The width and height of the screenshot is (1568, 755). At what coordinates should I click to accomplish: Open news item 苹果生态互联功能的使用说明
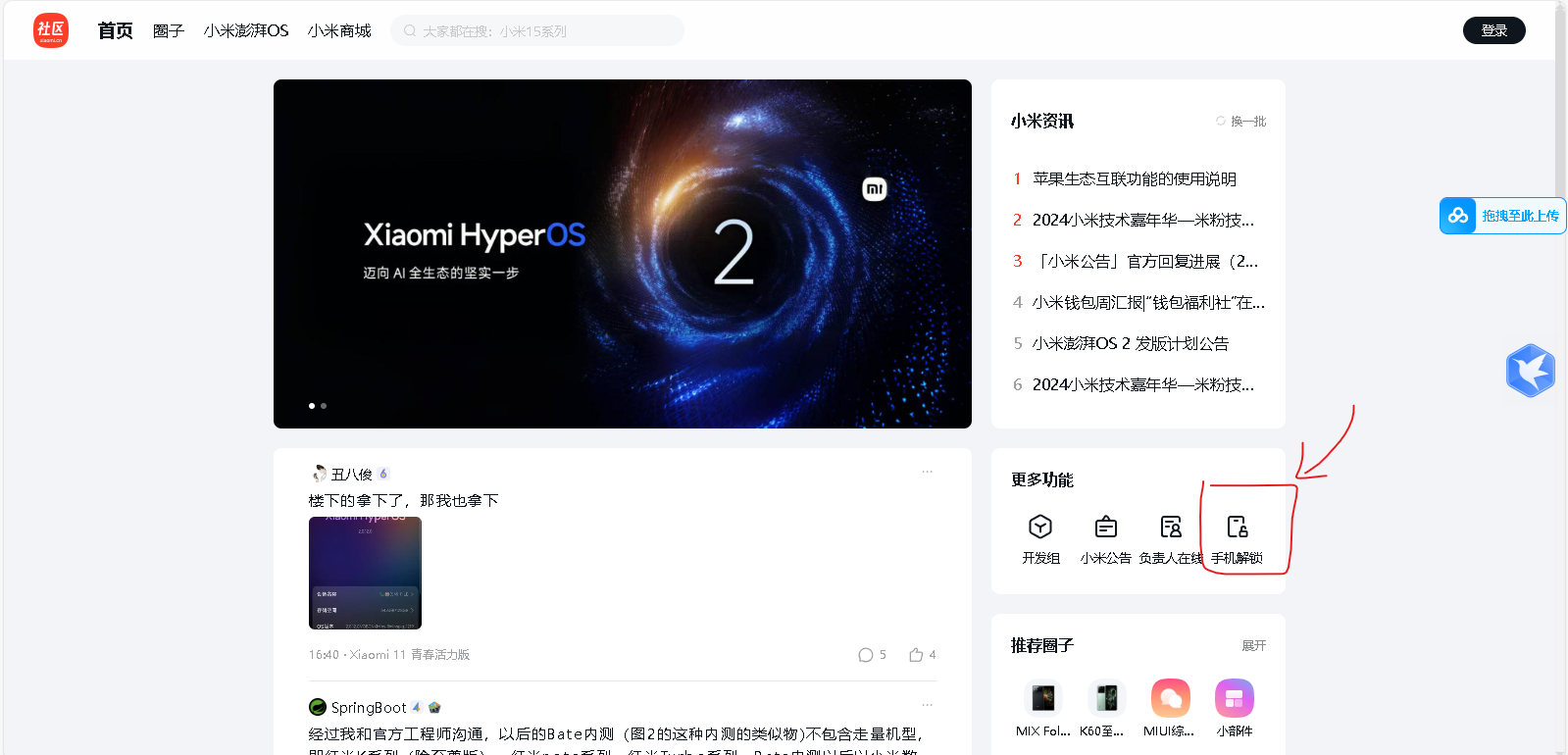pyautogui.click(x=1135, y=179)
